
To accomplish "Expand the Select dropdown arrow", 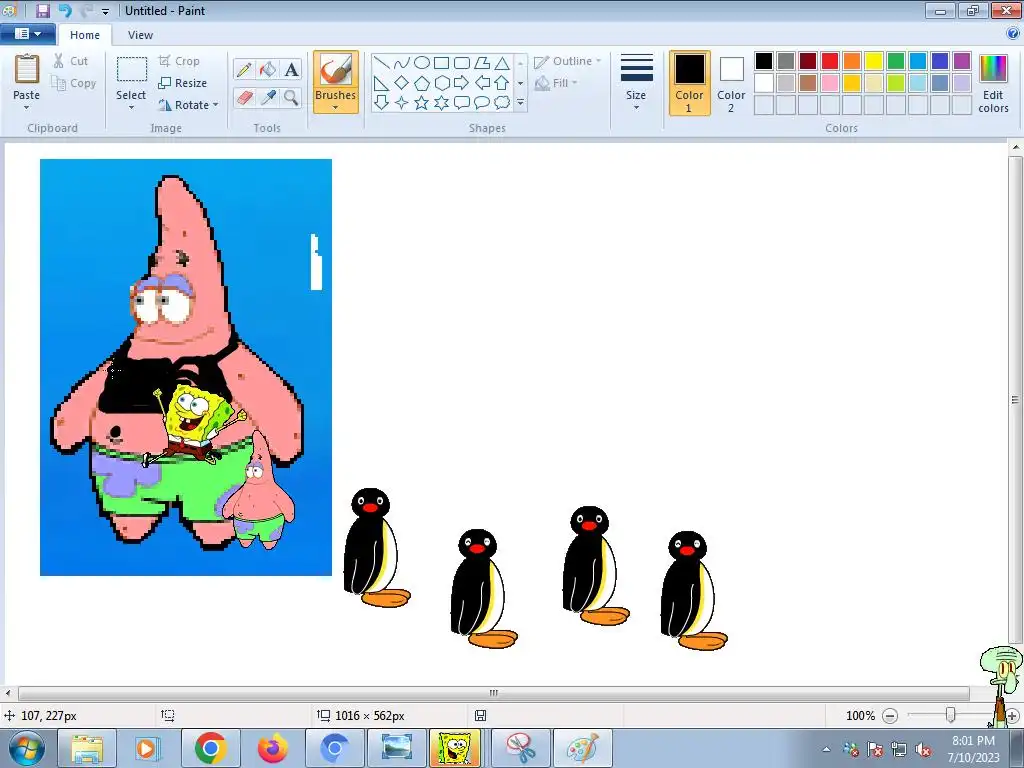I will pyautogui.click(x=131, y=107).
